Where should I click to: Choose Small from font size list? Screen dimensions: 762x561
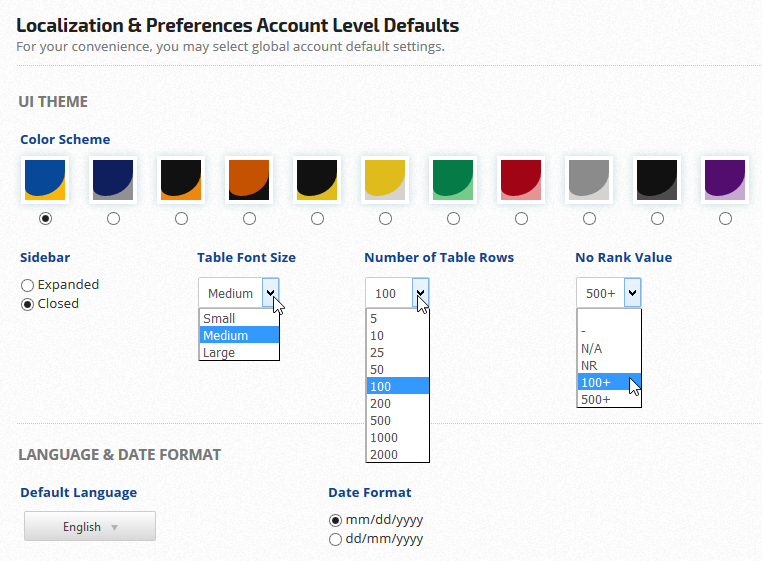238,318
